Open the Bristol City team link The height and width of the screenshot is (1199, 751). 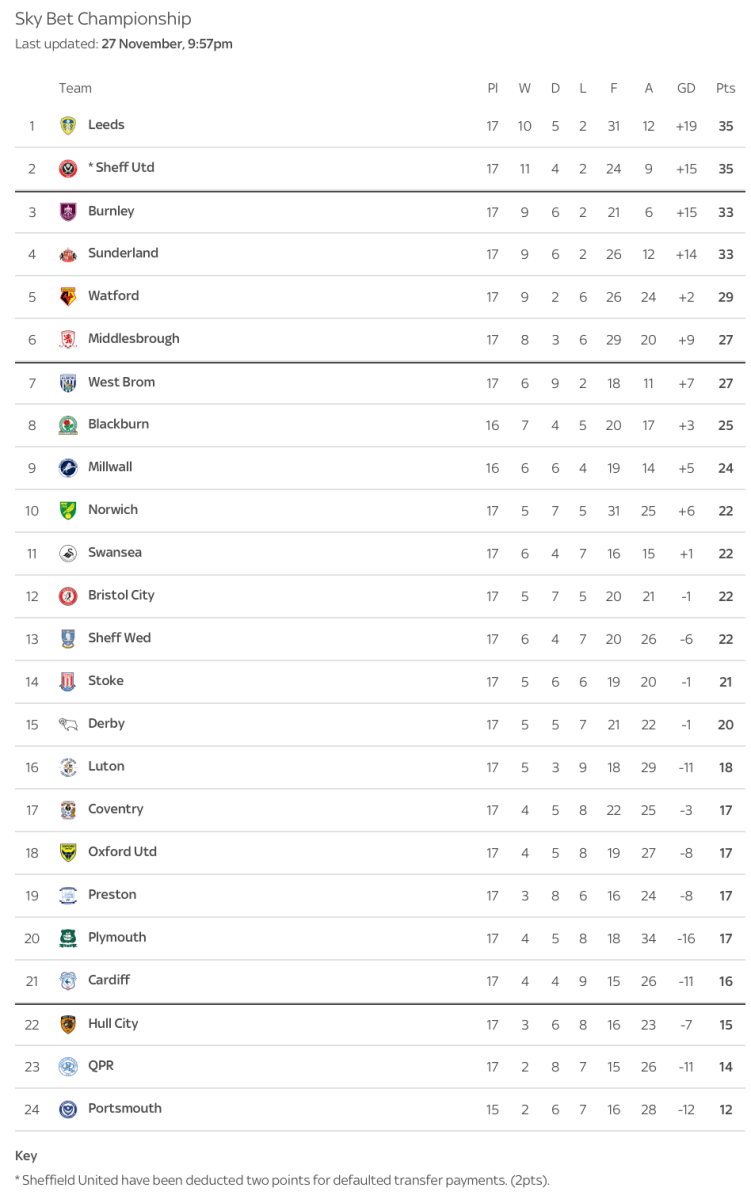click(121, 595)
